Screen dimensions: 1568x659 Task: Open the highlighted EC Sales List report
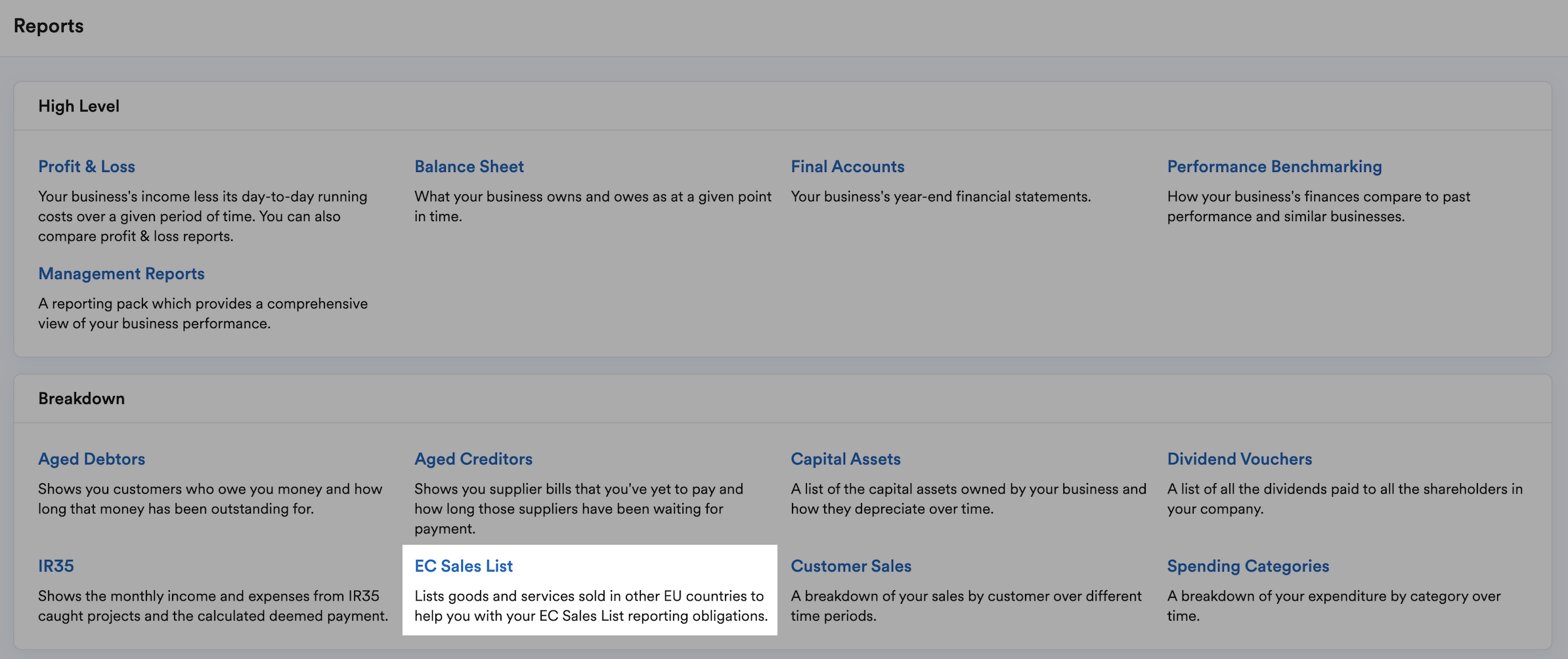coord(464,566)
